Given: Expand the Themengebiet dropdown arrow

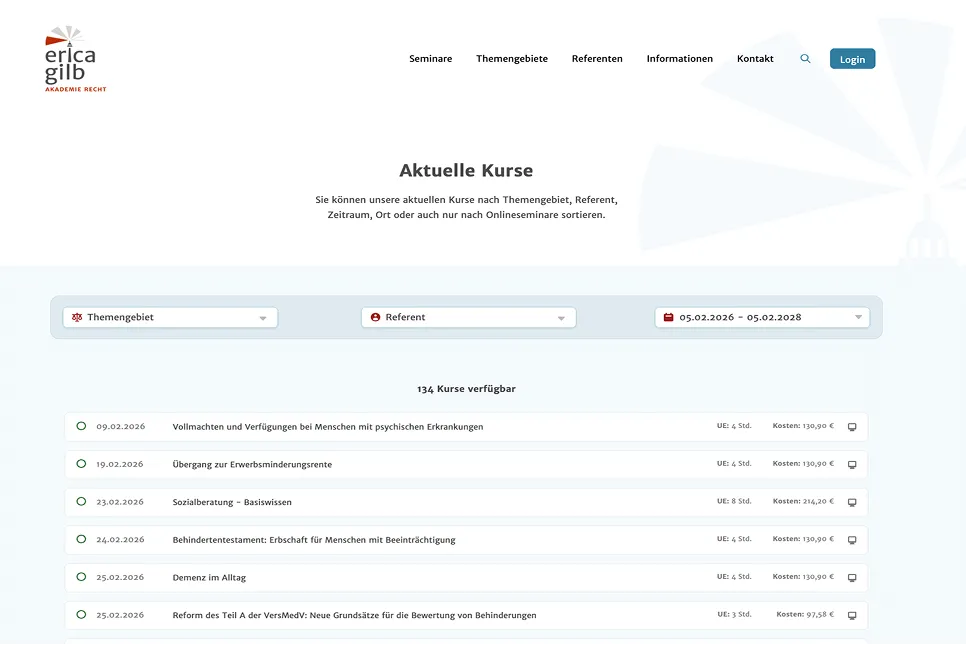Looking at the screenshot, I should (x=263, y=318).
